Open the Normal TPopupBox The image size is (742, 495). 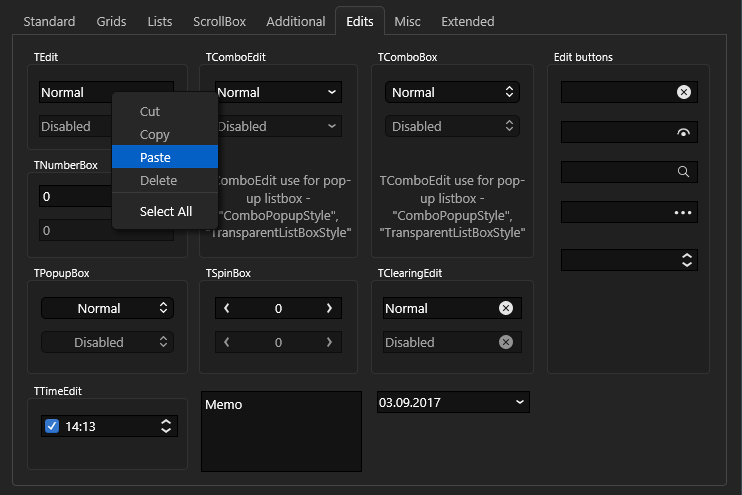(x=107, y=308)
